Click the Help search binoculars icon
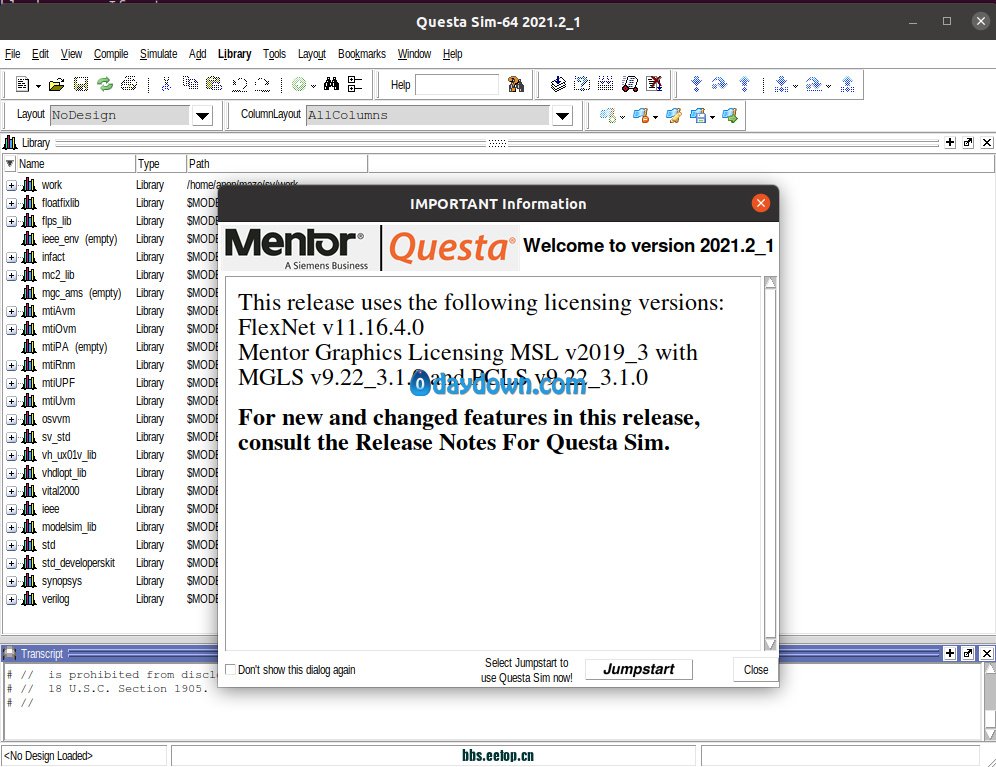The width and height of the screenshot is (996, 767). point(516,84)
